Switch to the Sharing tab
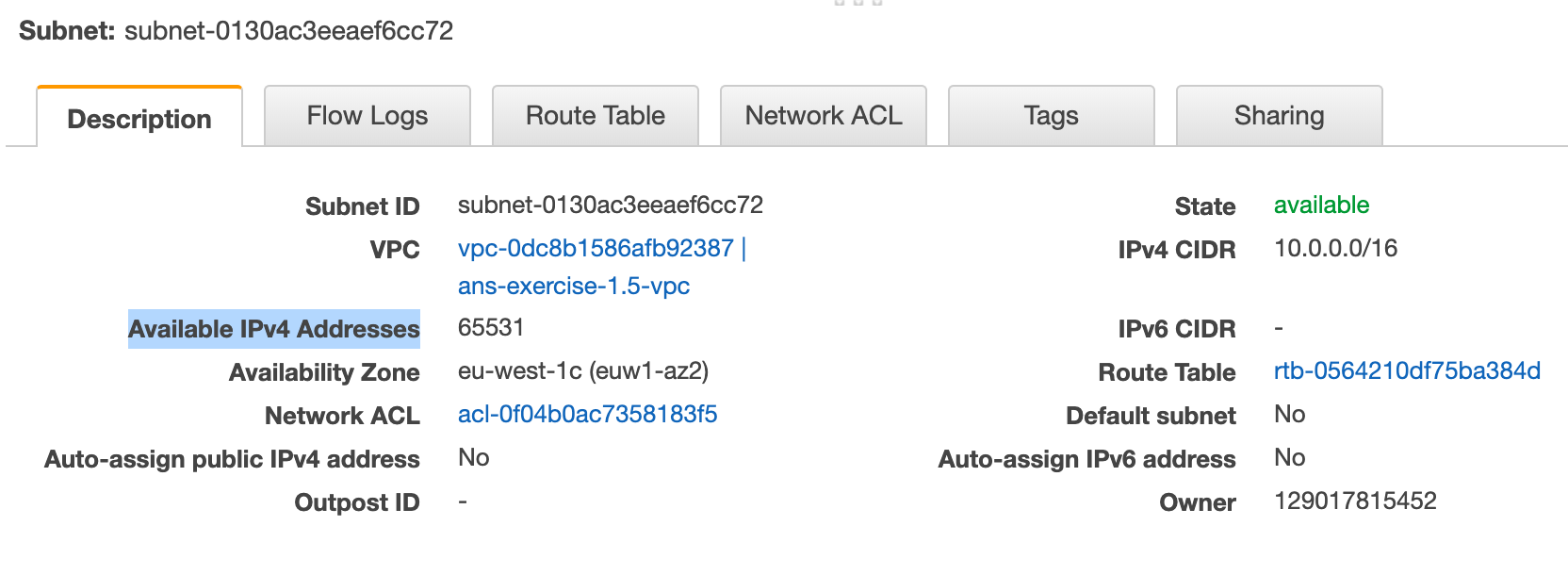Screen dimensions: 1568x575 tap(1280, 116)
